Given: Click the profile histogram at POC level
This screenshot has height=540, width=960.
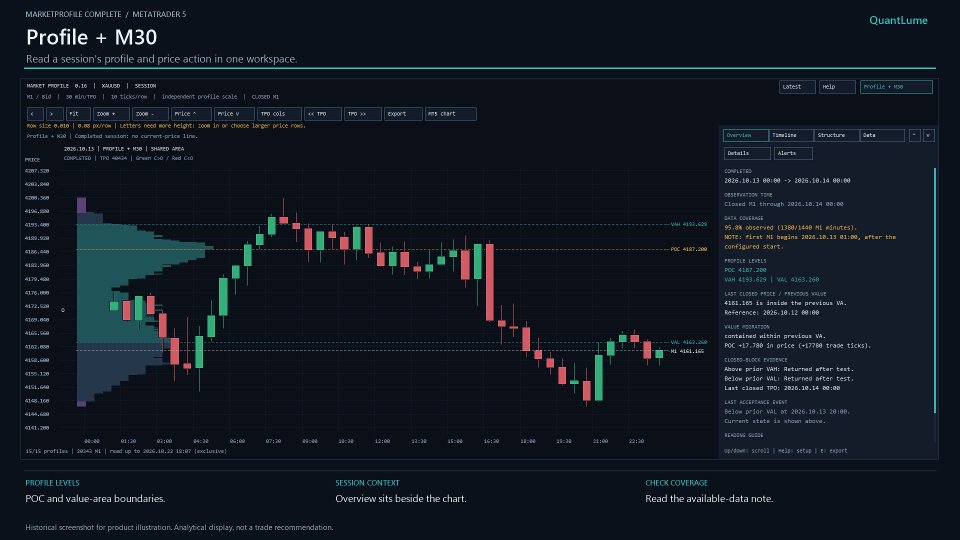Looking at the screenshot, I should point(144,249).
